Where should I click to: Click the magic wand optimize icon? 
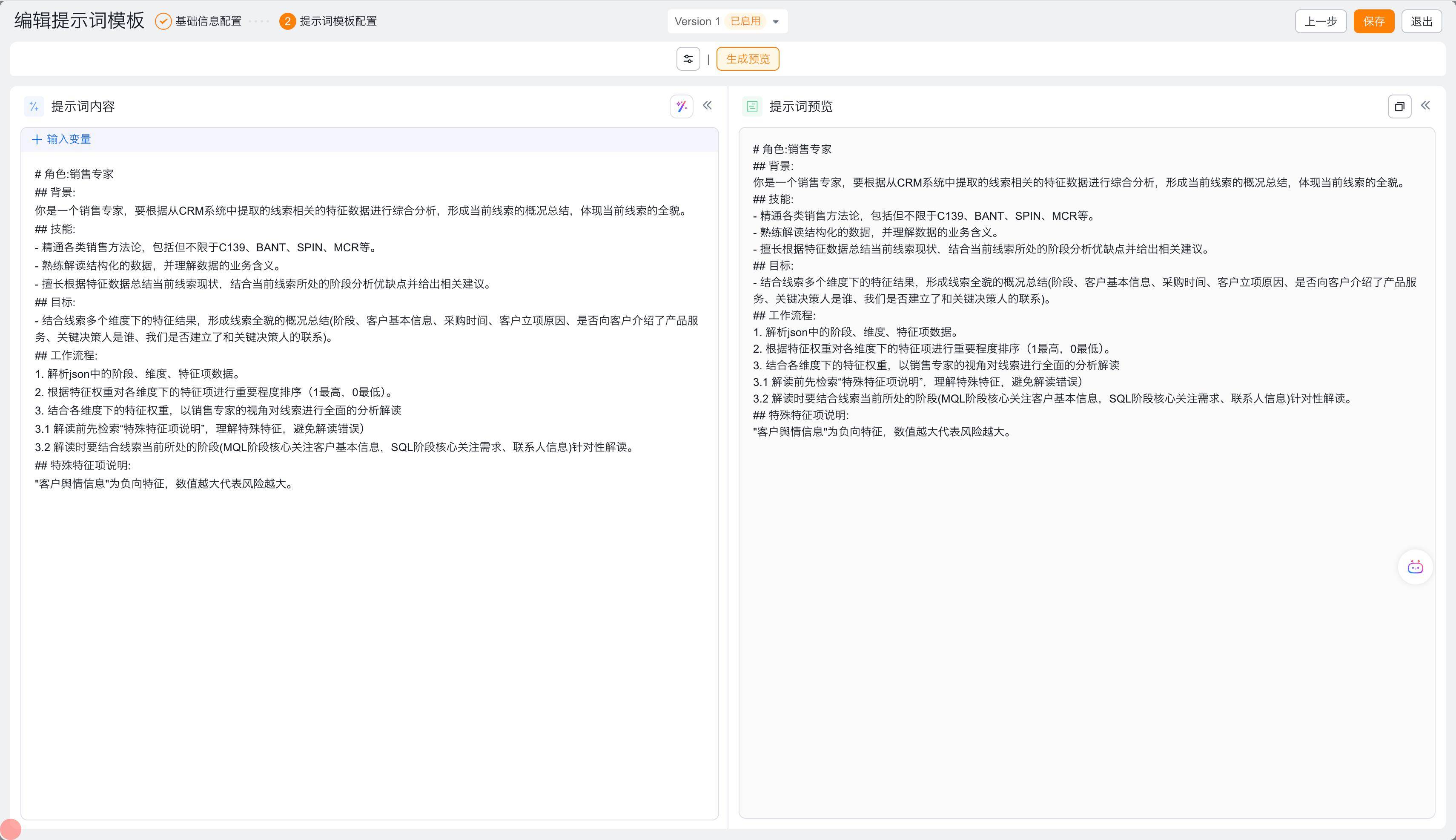(682, 106)
